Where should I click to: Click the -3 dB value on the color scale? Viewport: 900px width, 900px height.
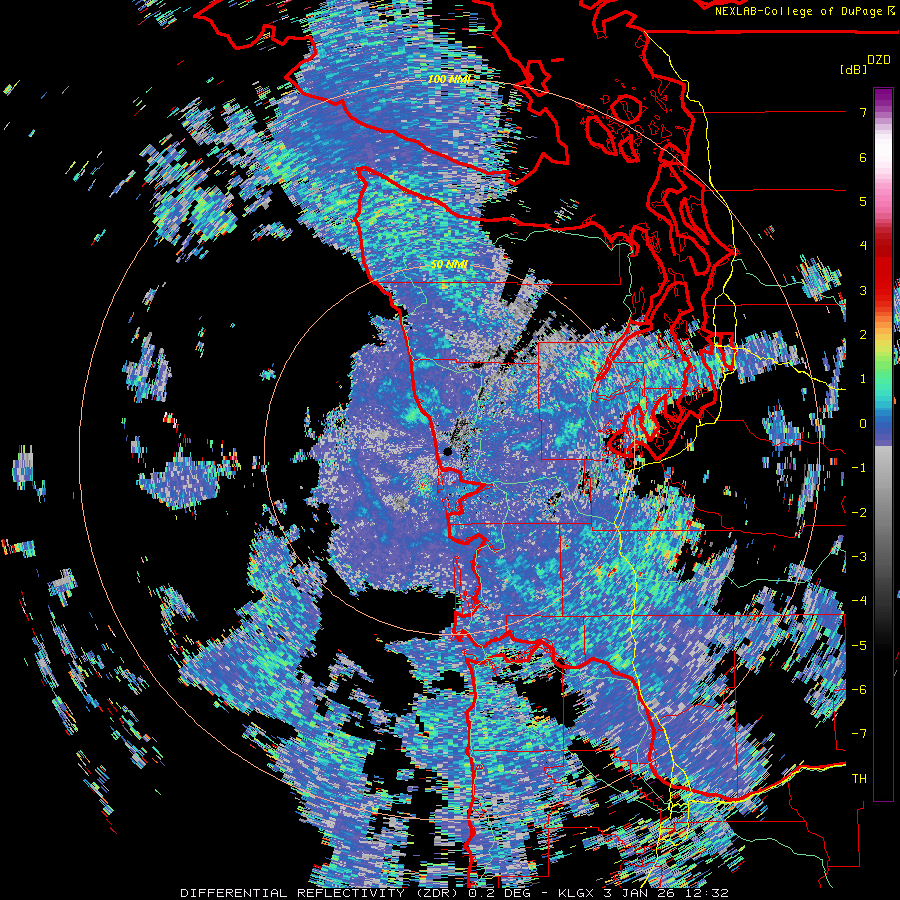coord(859,557)
